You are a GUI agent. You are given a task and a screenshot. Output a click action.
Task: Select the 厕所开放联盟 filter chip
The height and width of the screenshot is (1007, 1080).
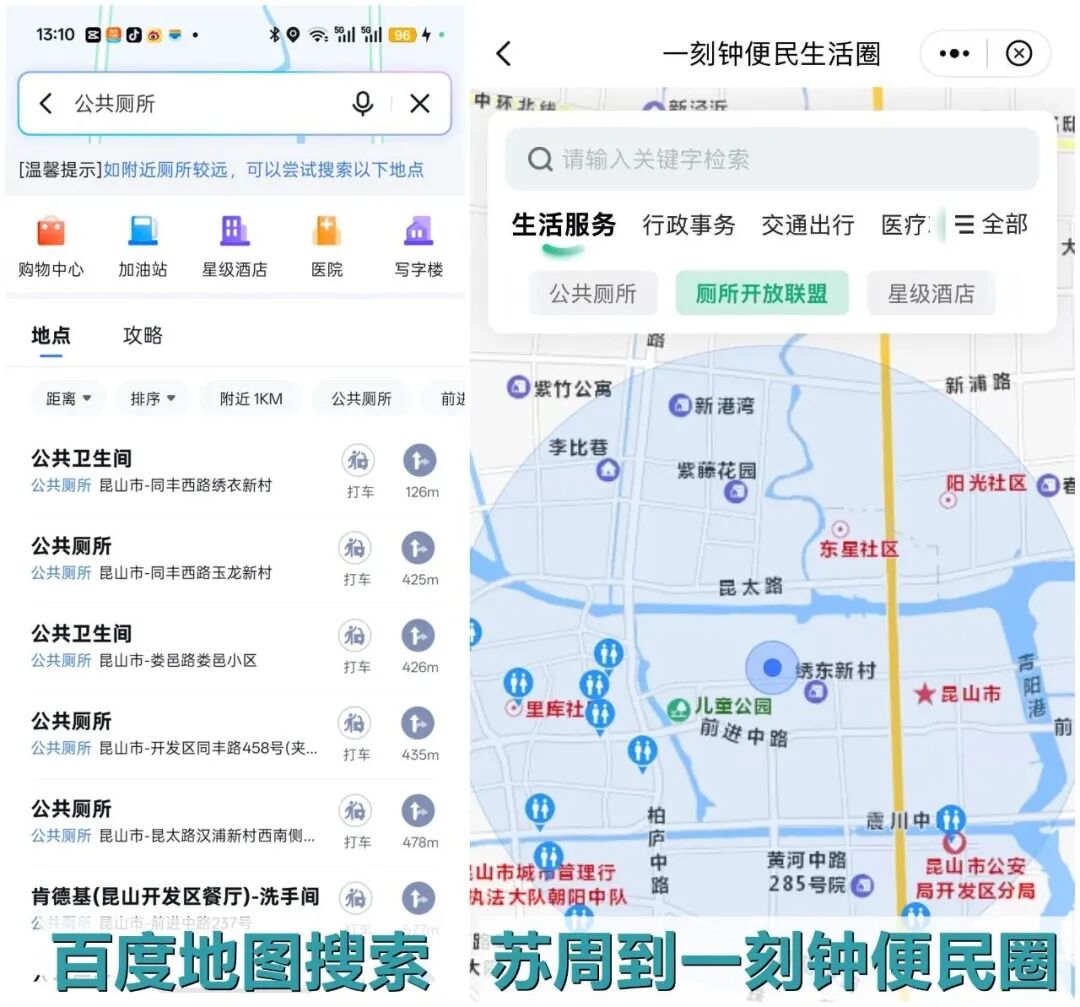click(x=762, y=294)
